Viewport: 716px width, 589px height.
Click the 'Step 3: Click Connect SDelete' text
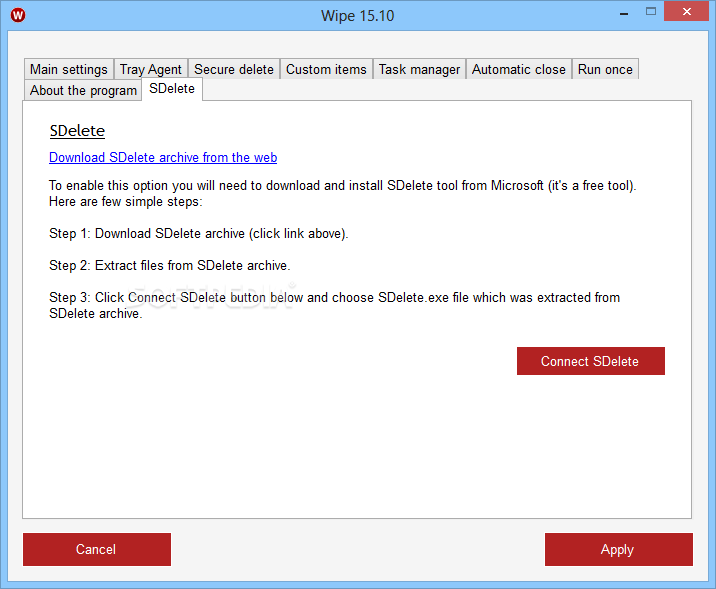(334, 305)
